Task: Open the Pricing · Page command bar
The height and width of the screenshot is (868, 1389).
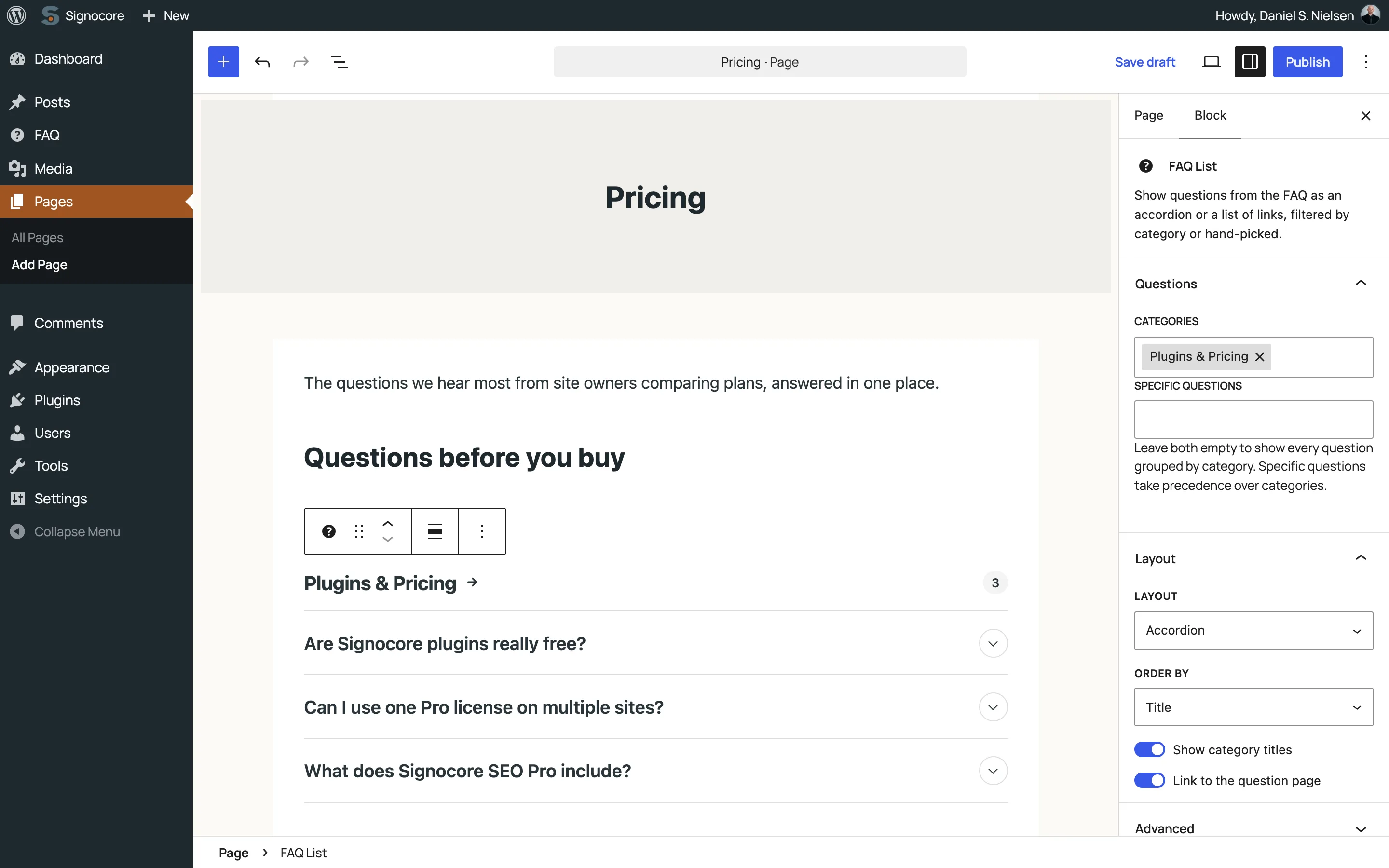Action: 759,62
